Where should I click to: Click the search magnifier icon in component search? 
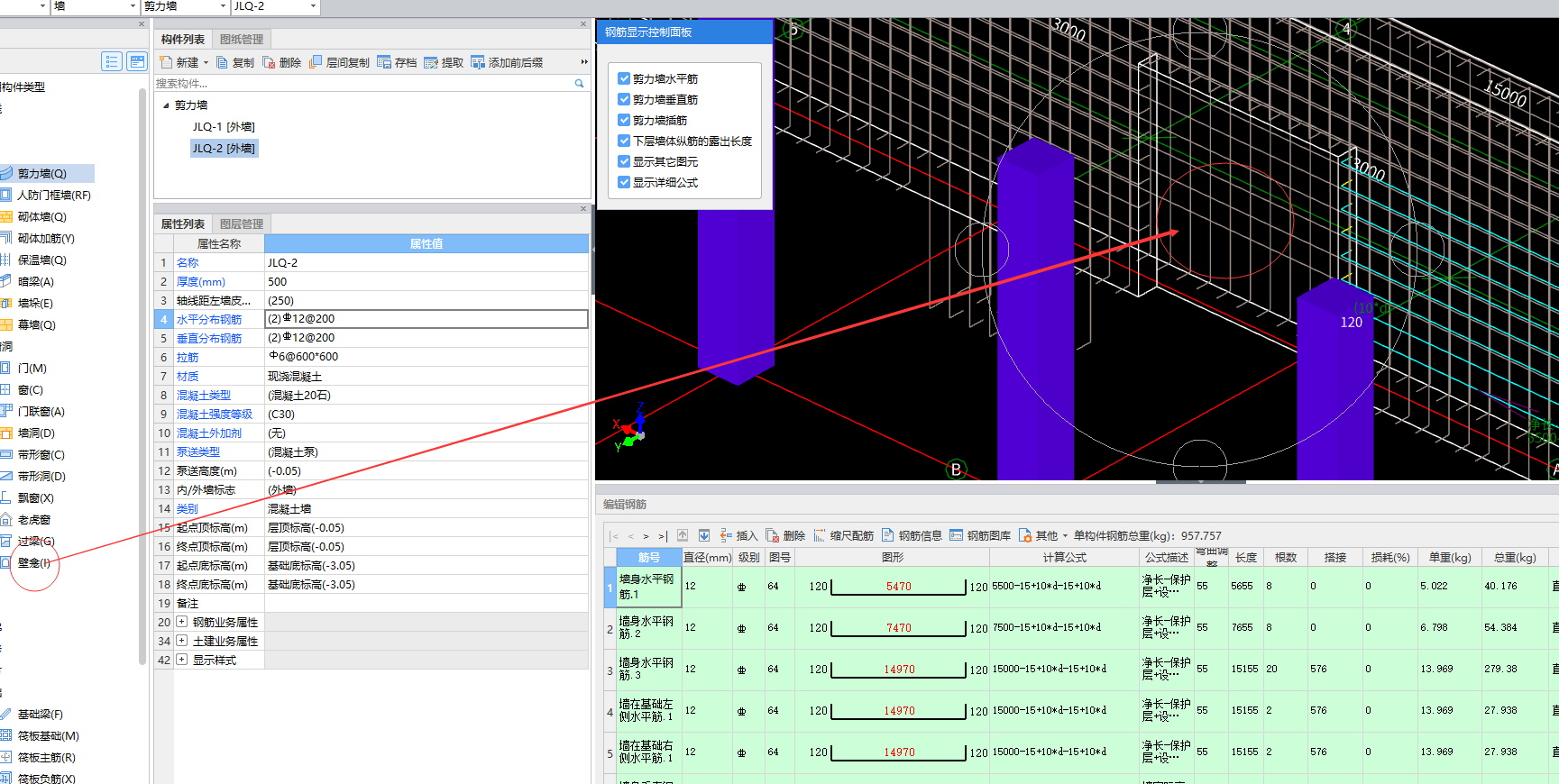pos(580,83)
